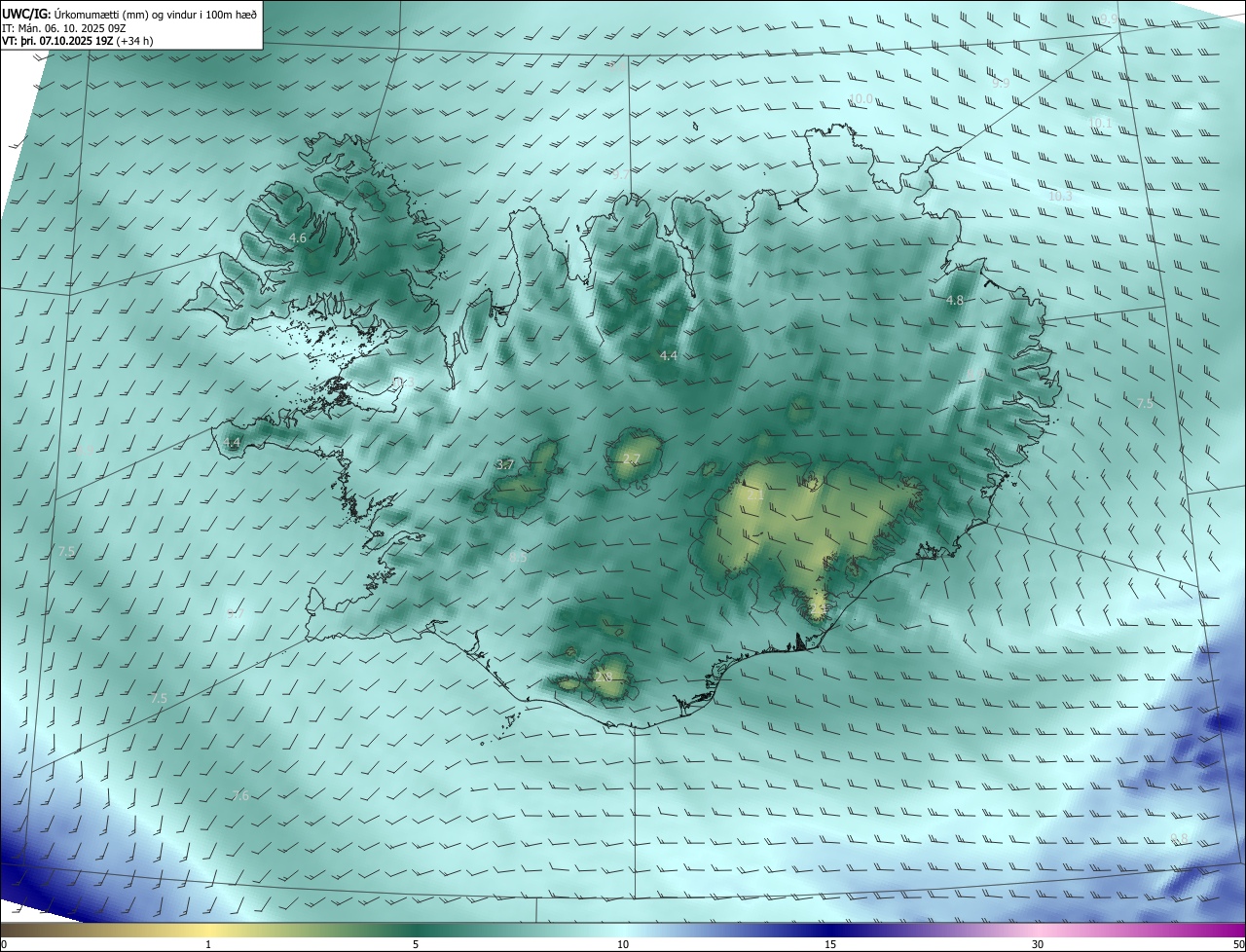The width and height of the screenshot is (1246, 952).
Task: Click the '15' tick on the color scale
Action: (x=830, y=944)
